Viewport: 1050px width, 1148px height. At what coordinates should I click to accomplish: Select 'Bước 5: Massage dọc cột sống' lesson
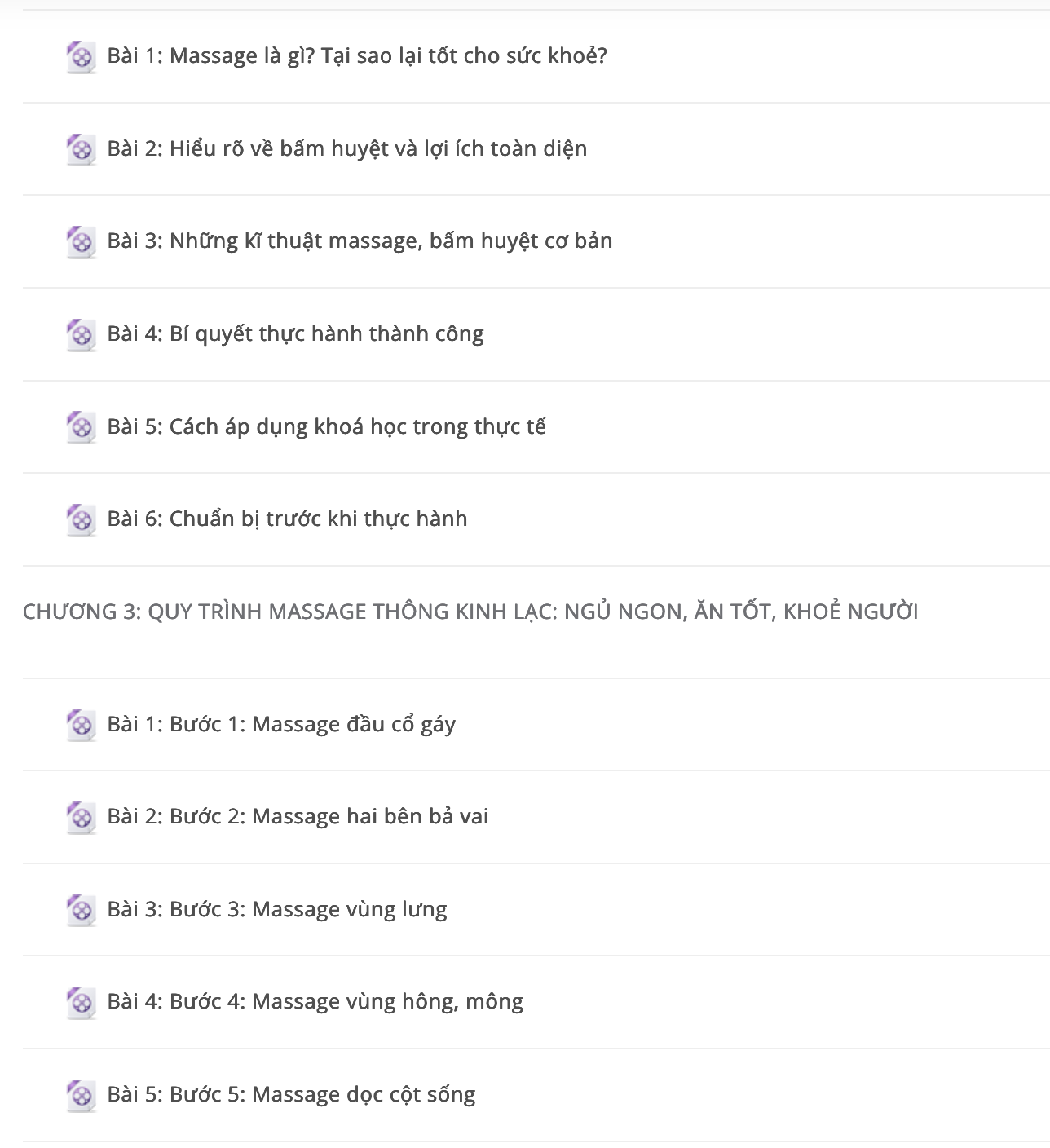pos(291,1094)
